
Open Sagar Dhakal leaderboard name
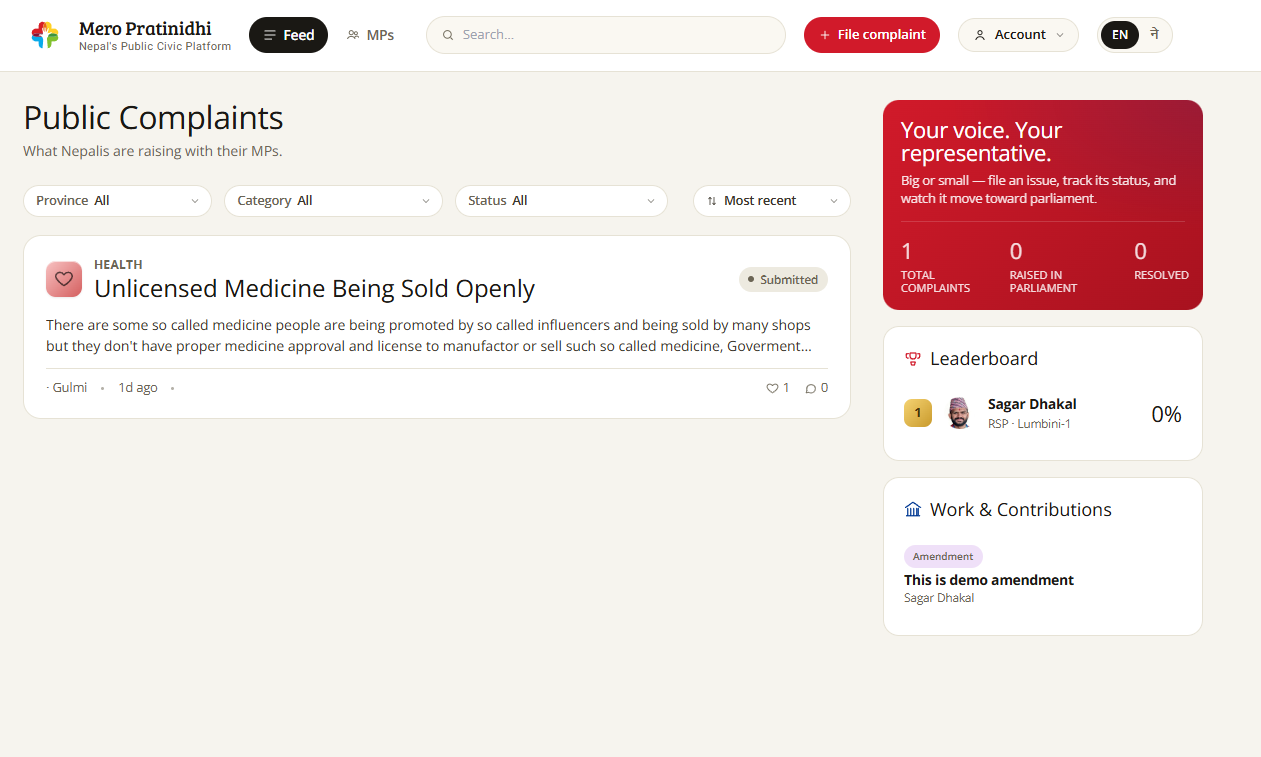1032,404
